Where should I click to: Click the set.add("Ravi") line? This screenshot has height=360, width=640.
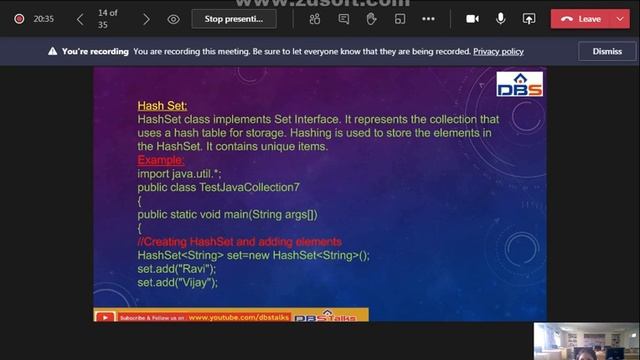click(x=177, y=269)
